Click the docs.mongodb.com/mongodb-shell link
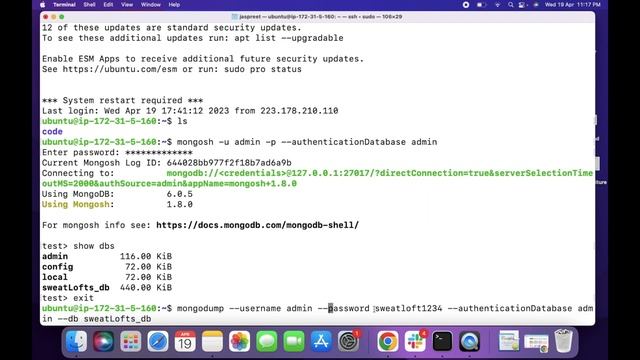640x360 pixels. (x=258, y=225)
